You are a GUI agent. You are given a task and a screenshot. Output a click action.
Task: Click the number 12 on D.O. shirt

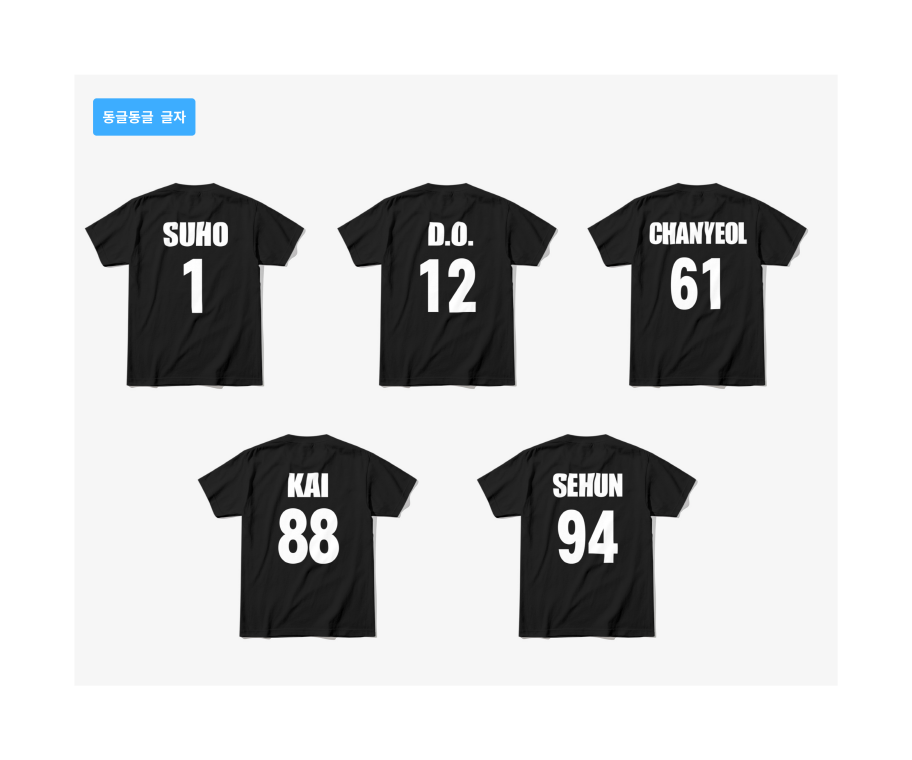coord(448,286)
